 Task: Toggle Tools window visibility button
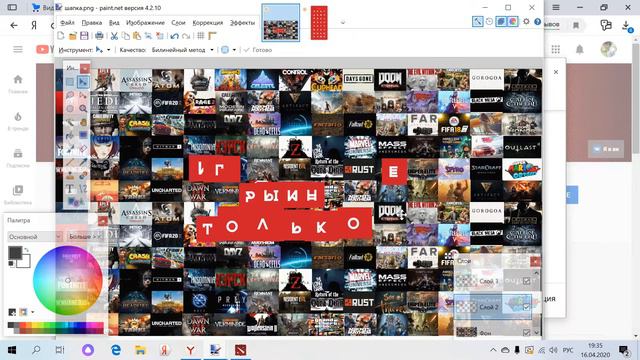478,21
